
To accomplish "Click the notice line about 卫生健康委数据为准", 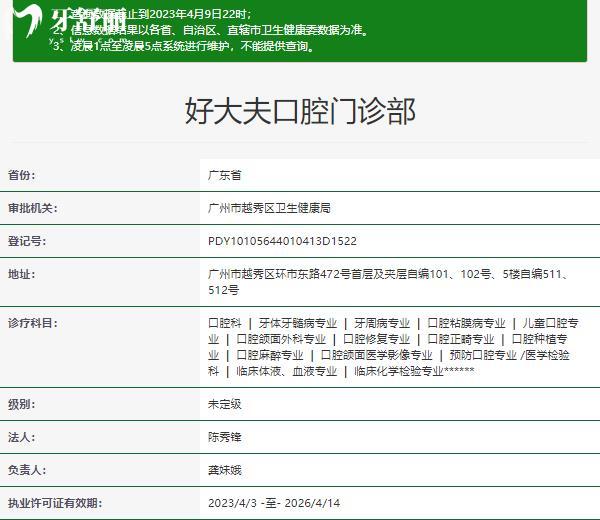I will (211, 30).
